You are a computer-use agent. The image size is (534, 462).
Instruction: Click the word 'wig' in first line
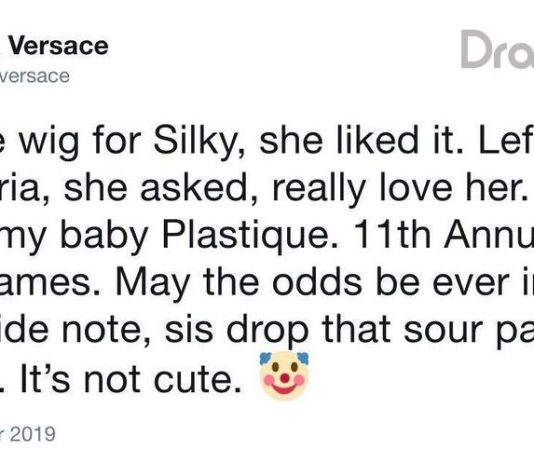48,142
